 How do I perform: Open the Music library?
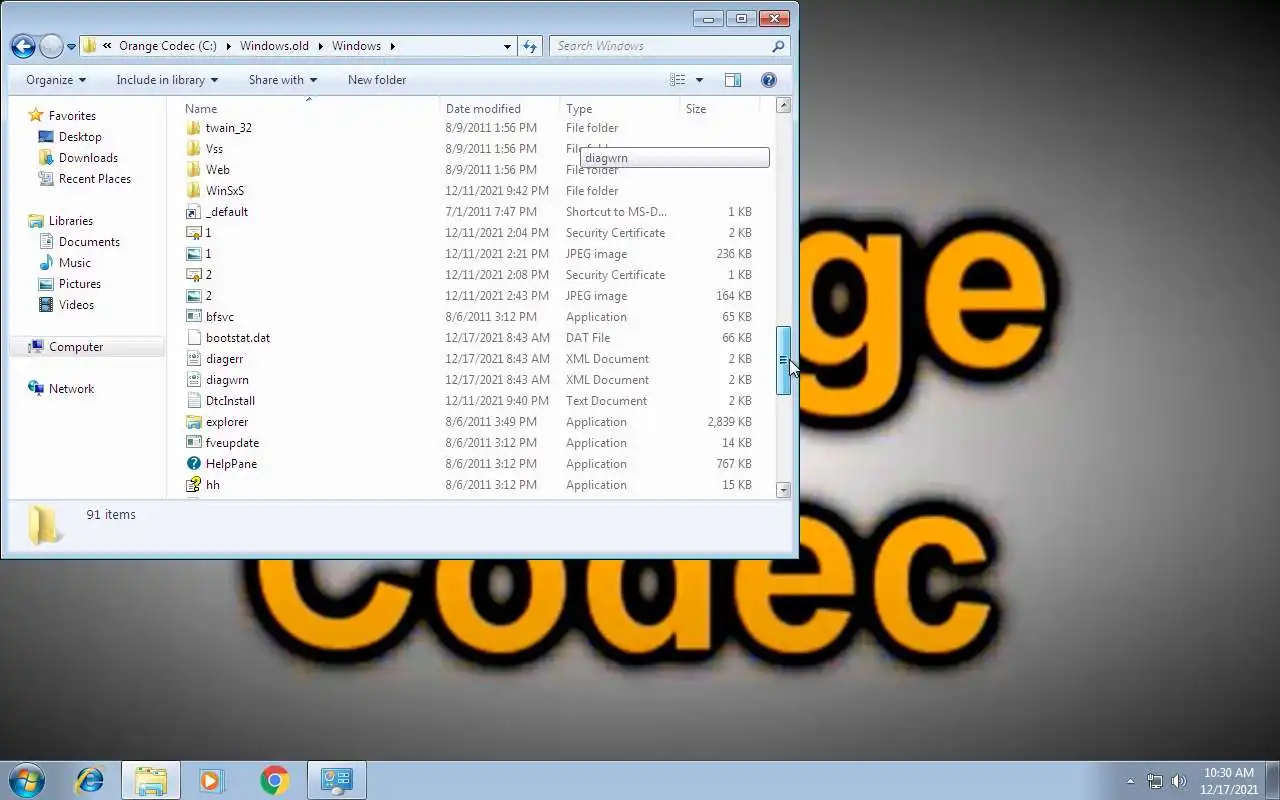75,263
